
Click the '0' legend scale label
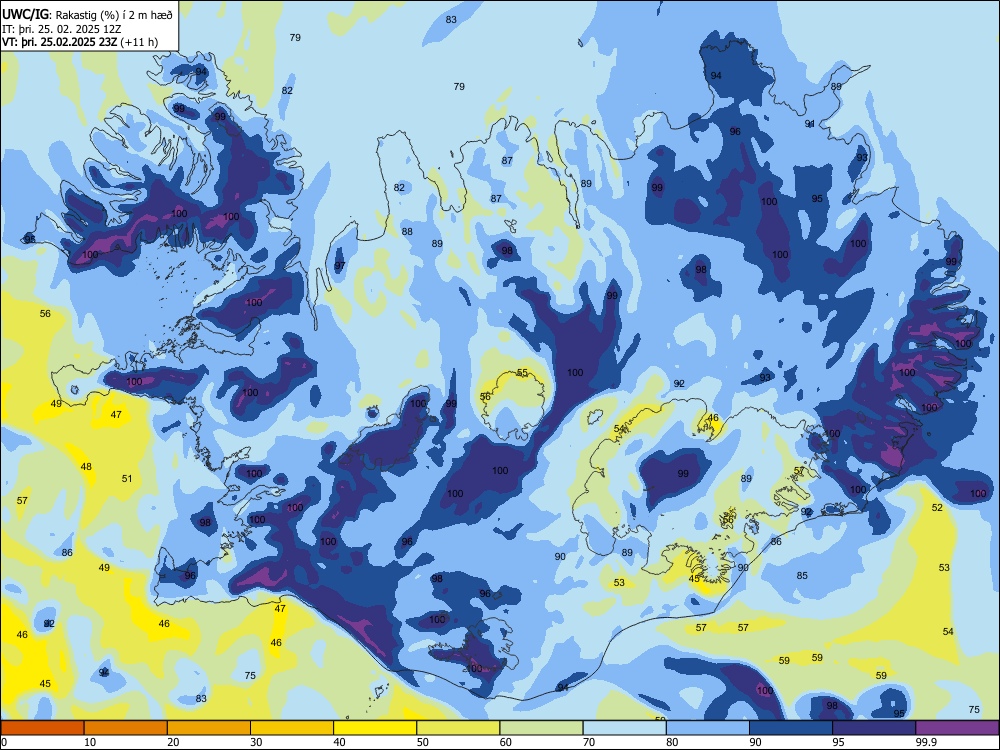coord(3,742)
